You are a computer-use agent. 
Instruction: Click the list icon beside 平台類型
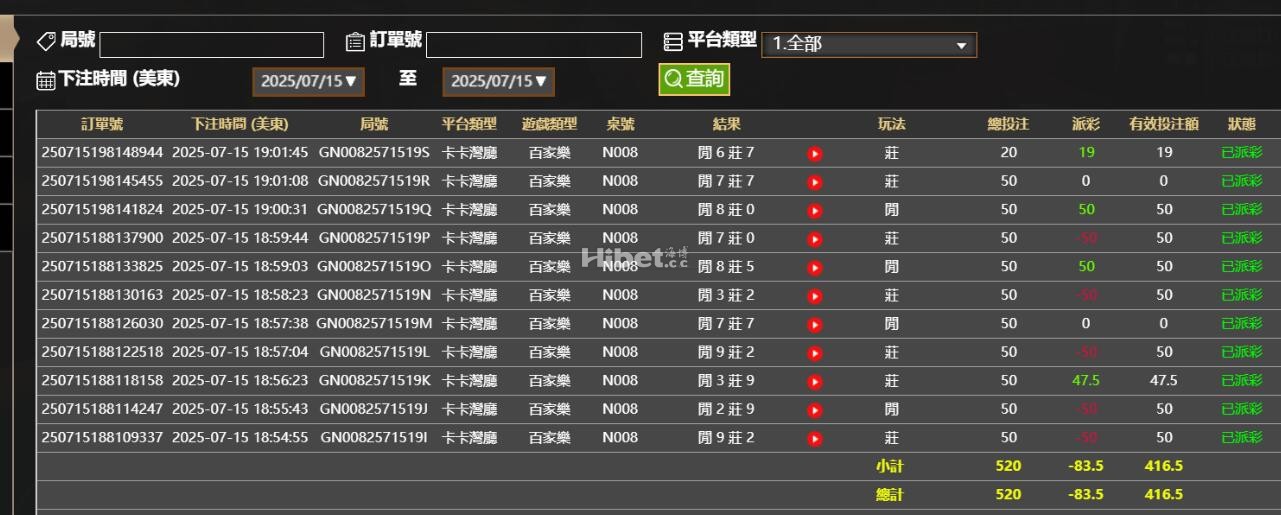point(673,41)
